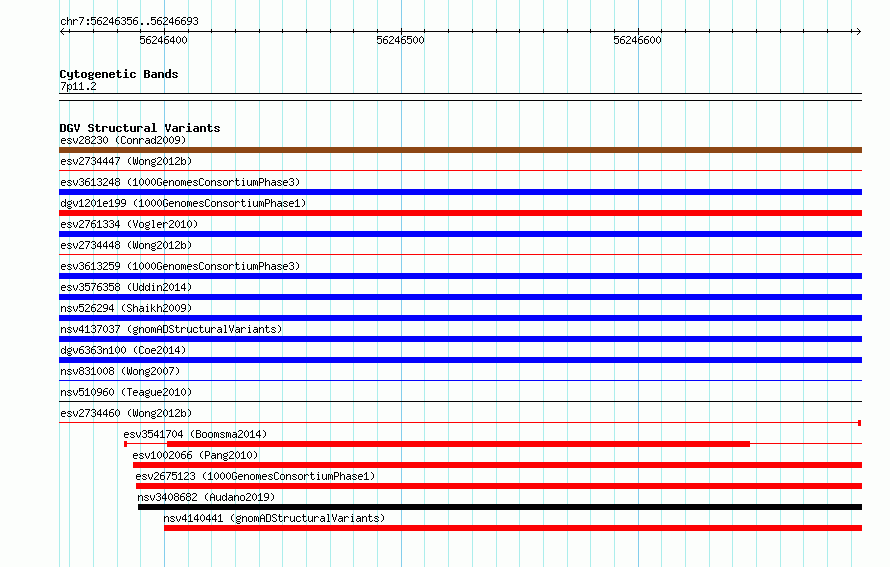Screen dimensions: 890x567
Task: Click esv2675123 (1000GenomesConsortiumPhase1) label
Action: [x=255, y=476]
